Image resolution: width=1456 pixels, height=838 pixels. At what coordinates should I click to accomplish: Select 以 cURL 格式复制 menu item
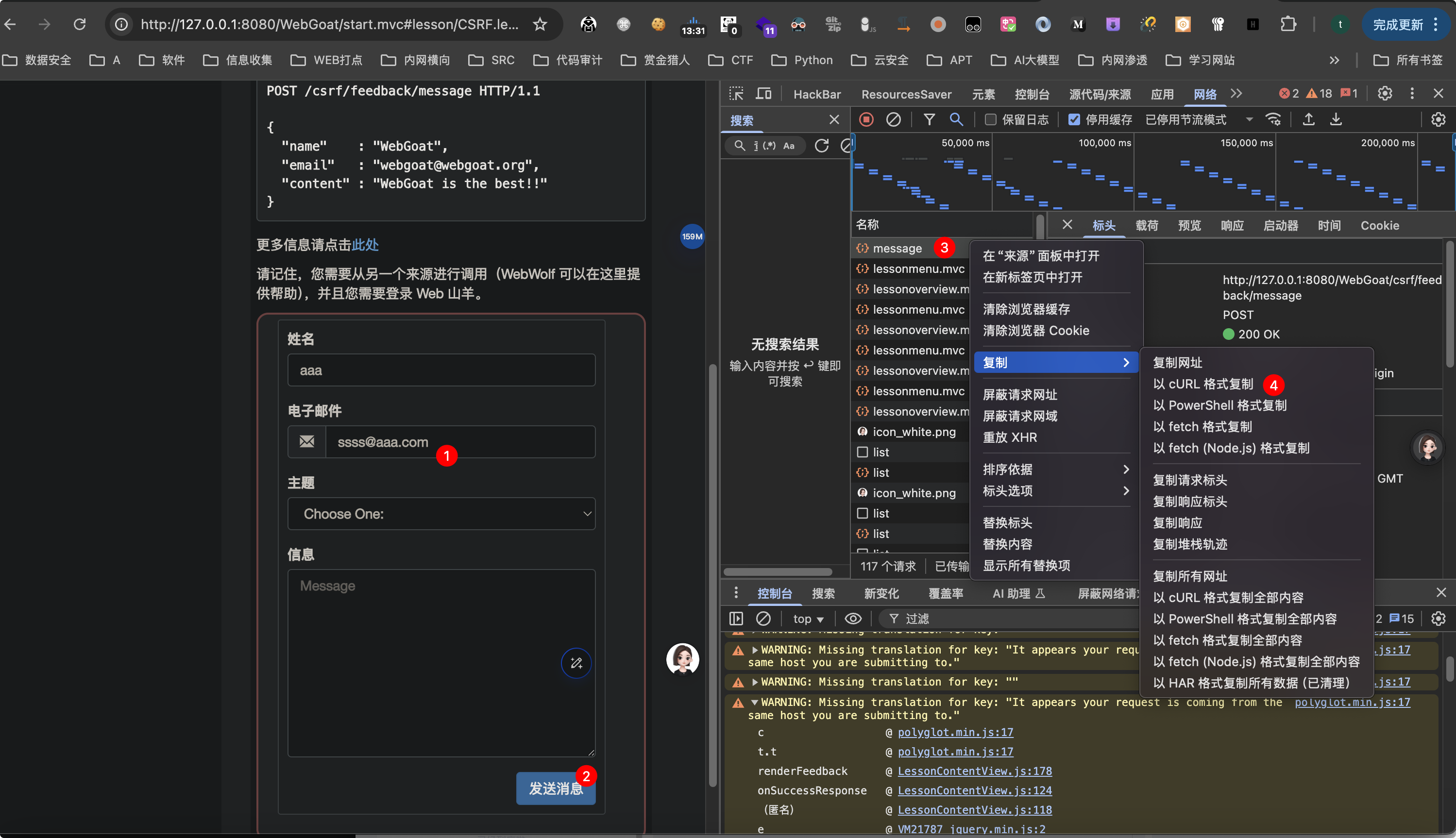[x=1202, y=384]
